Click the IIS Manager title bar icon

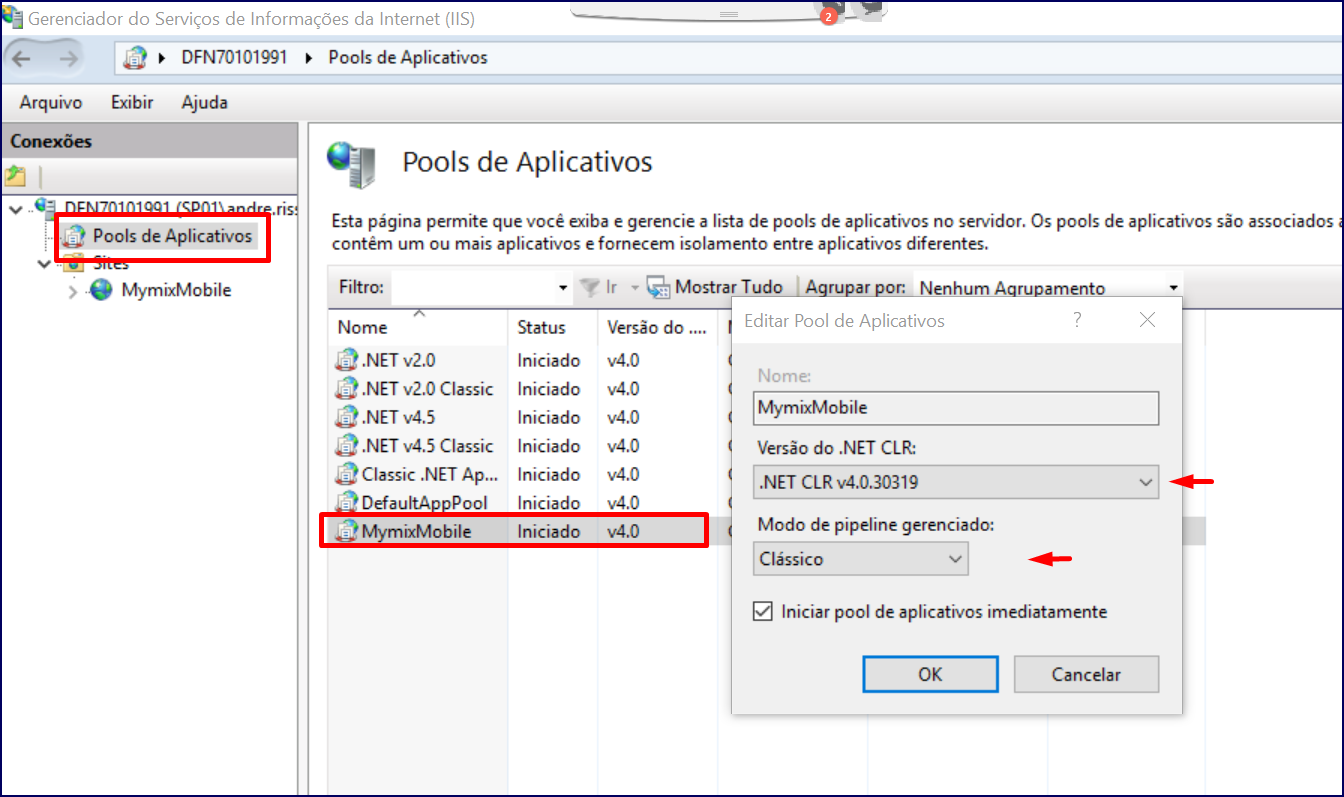coord(12,17)
